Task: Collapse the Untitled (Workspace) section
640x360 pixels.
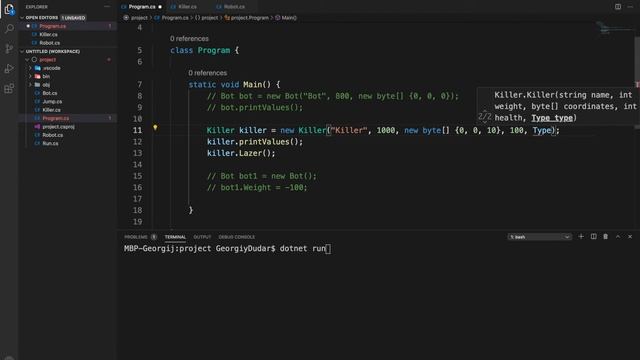Action: point(22,51)
